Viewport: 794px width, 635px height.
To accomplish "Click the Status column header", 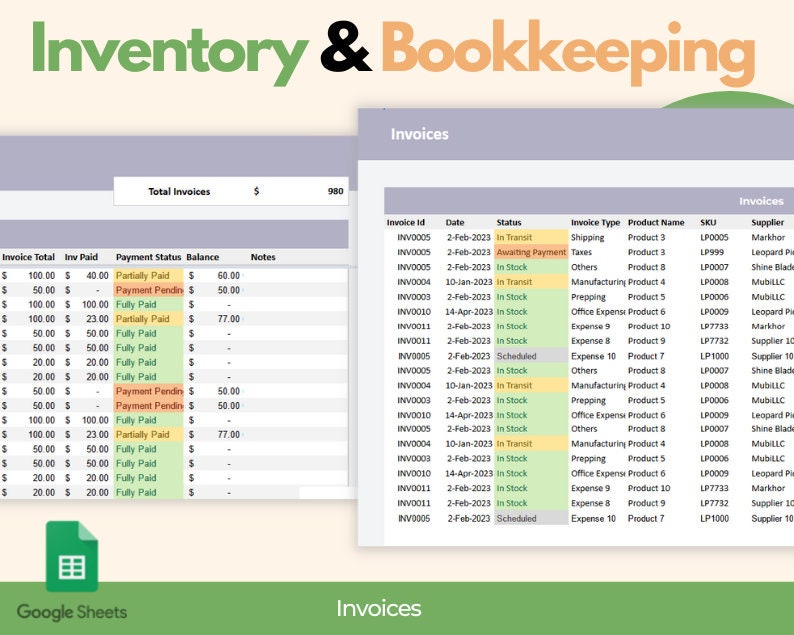I will point(509,222).
